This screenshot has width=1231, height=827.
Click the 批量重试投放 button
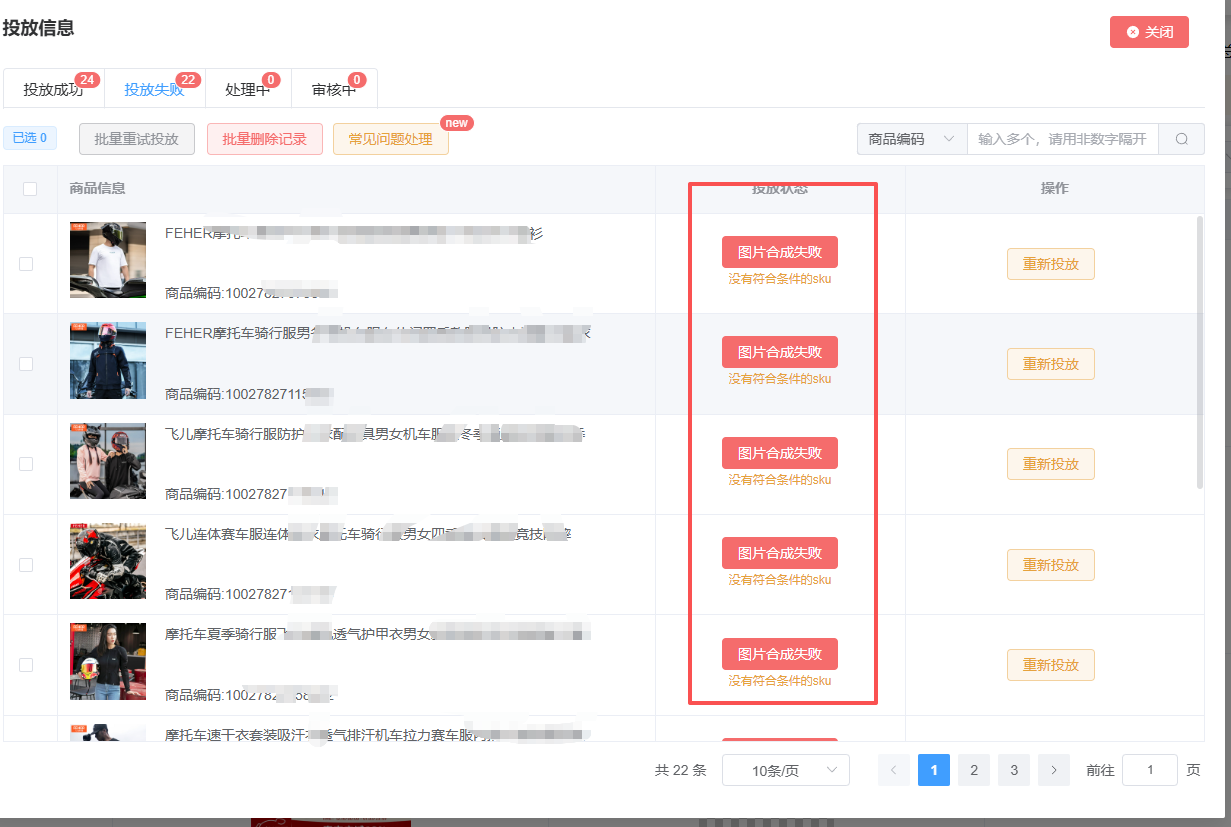coord(137,139)
